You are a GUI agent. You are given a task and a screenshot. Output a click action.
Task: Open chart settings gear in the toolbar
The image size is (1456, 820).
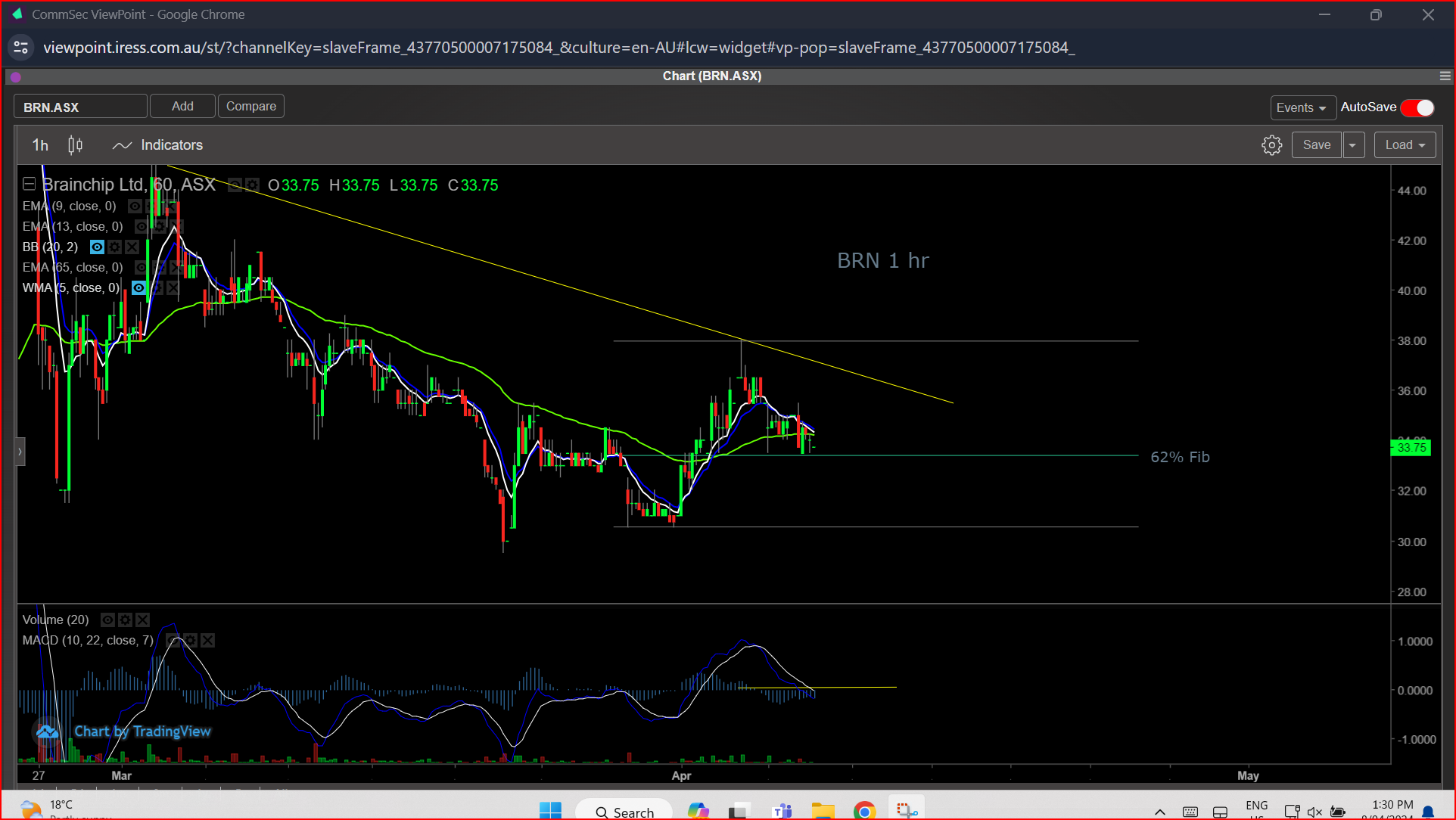[x=1271, y=144]
